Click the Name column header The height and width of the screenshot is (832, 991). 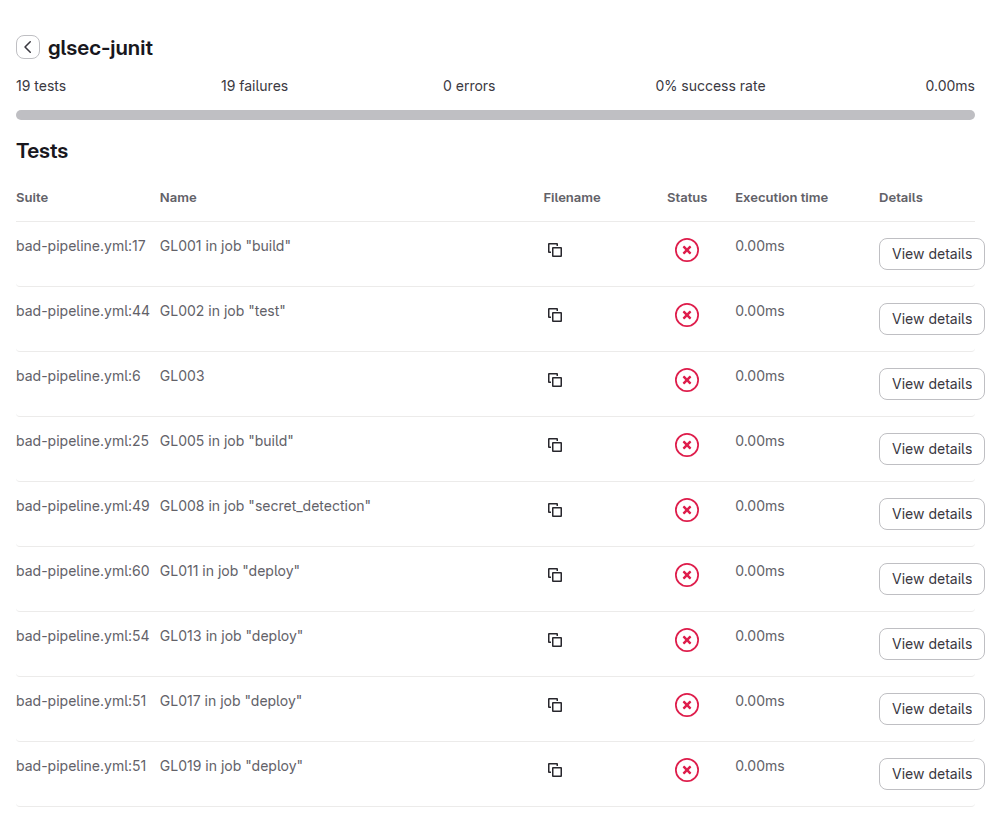178,198
